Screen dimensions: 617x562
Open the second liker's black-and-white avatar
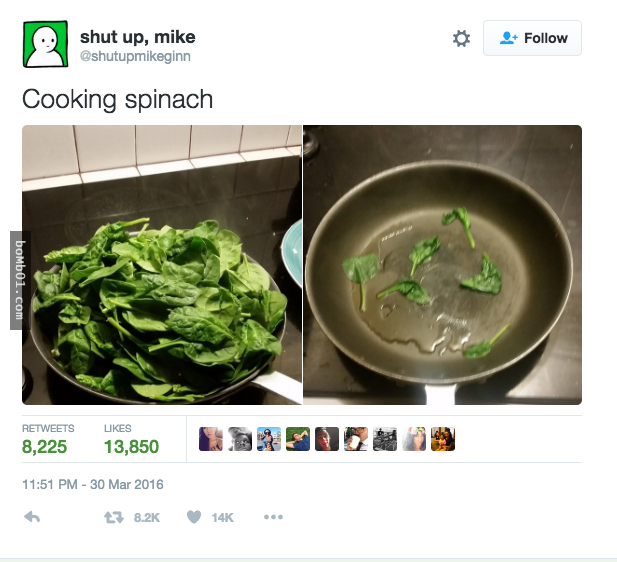(x=240, y=439)
